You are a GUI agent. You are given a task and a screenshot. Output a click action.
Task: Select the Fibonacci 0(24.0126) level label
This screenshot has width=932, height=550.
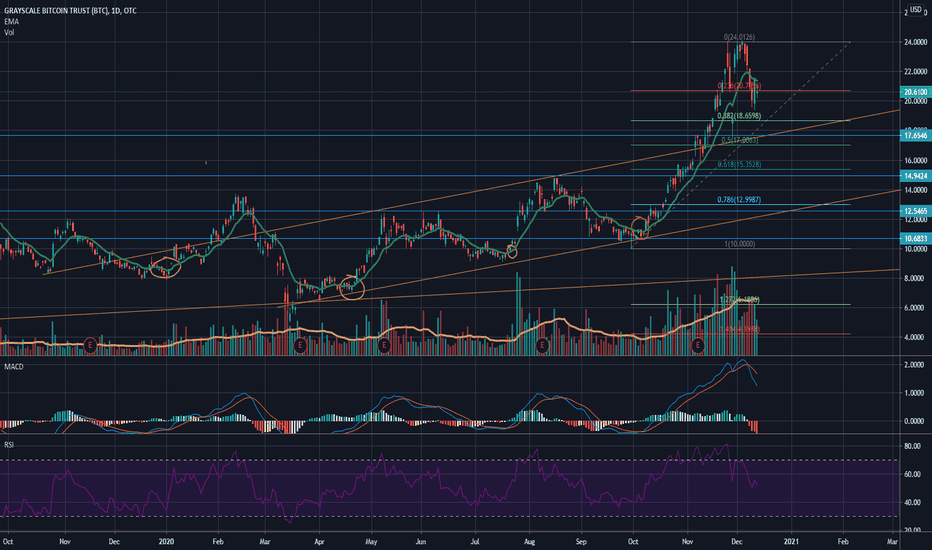(x=739, y=37)
